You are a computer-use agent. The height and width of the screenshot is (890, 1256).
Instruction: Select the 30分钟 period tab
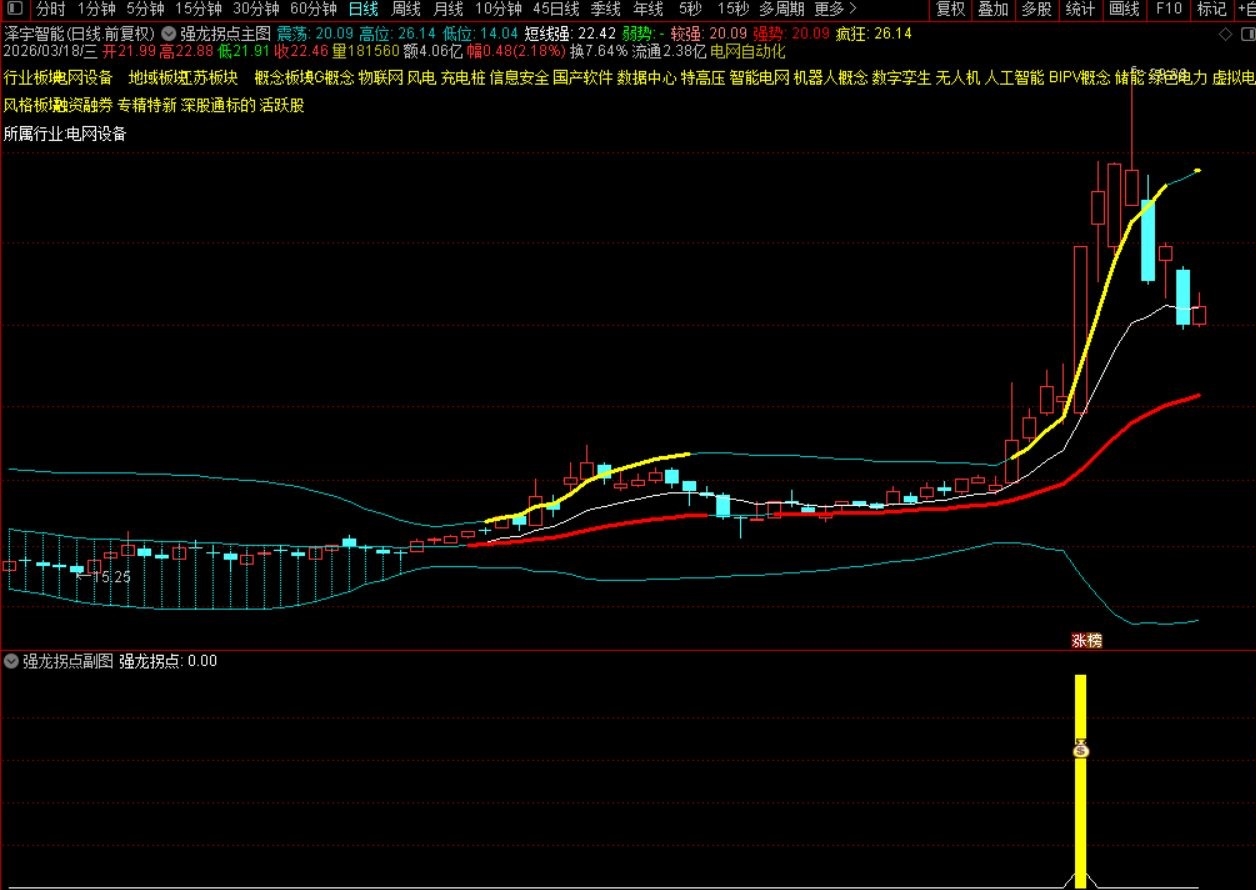pos(256,9)
